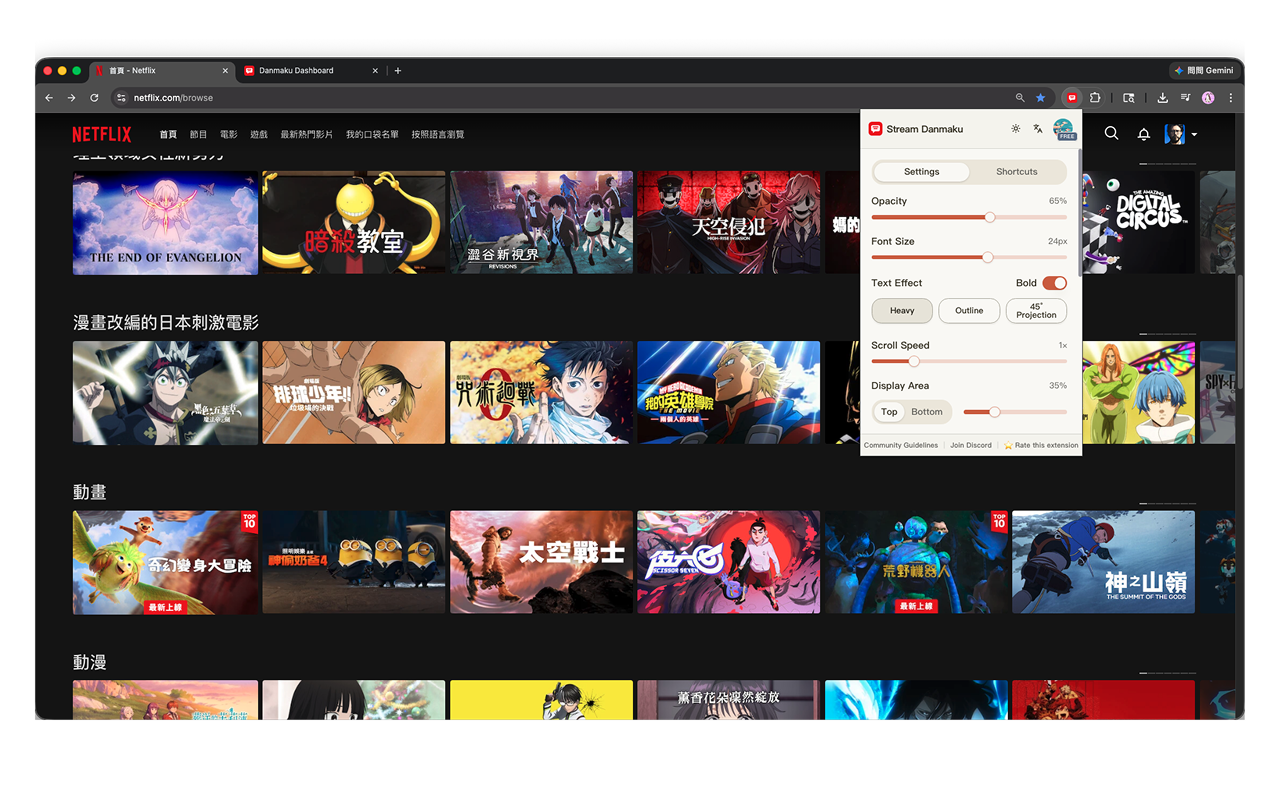Open Netflix search magnifier
Image resolution: width=1280 pixels, height=800 pixels.
click(x=1111, y=133)
